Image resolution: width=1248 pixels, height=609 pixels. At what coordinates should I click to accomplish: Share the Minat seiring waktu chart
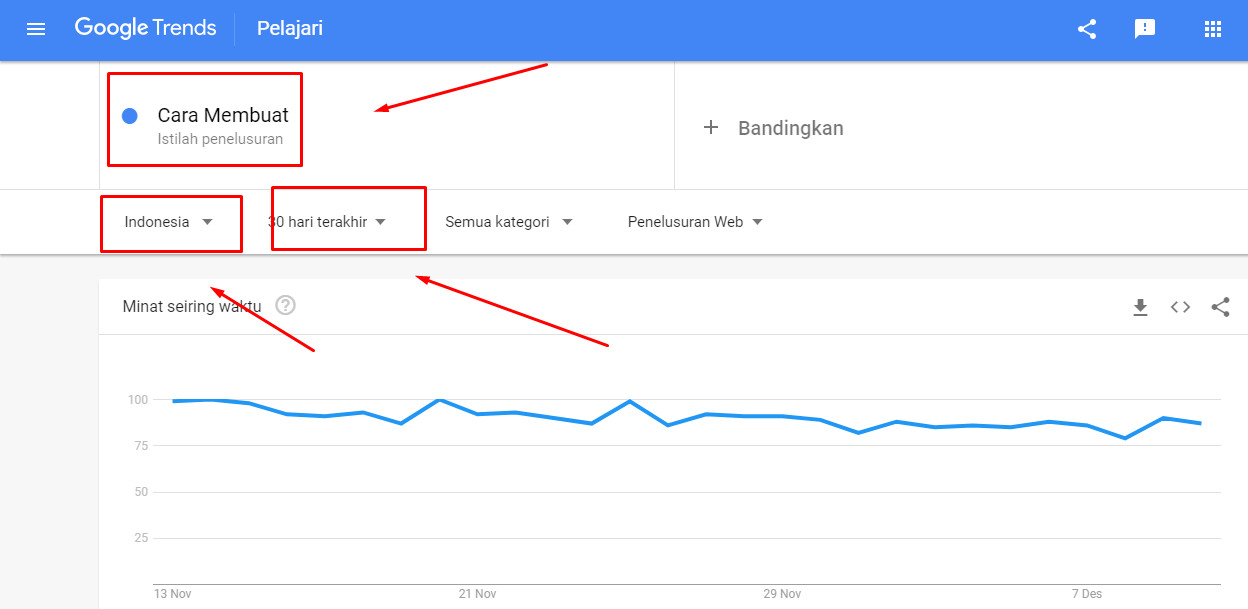(1220, 307)
